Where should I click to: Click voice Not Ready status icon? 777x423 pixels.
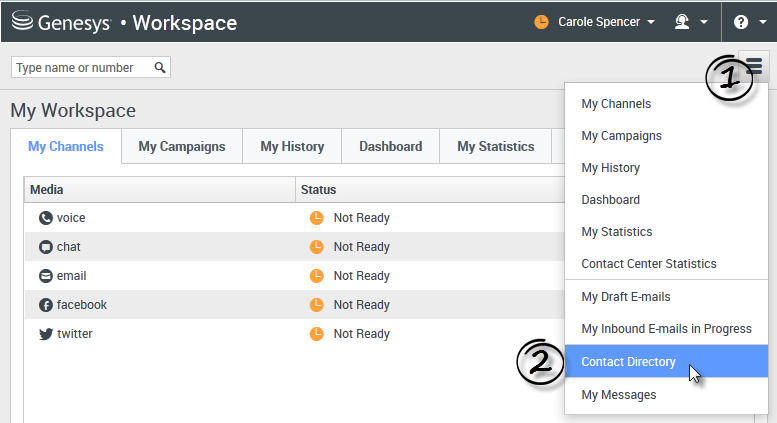pos(316,218)
